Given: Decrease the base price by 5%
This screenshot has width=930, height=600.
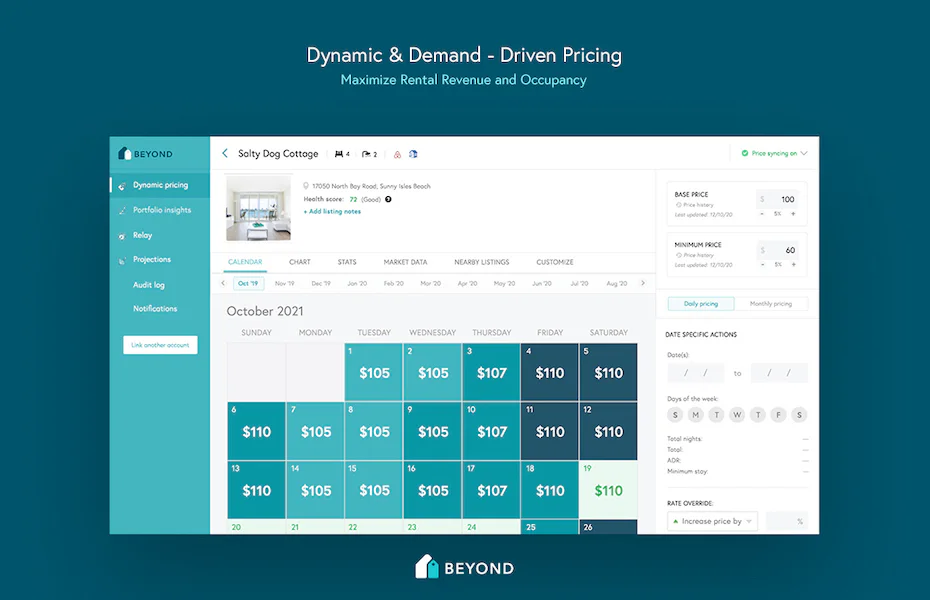Looking at the screenshot, I should 763,214.
